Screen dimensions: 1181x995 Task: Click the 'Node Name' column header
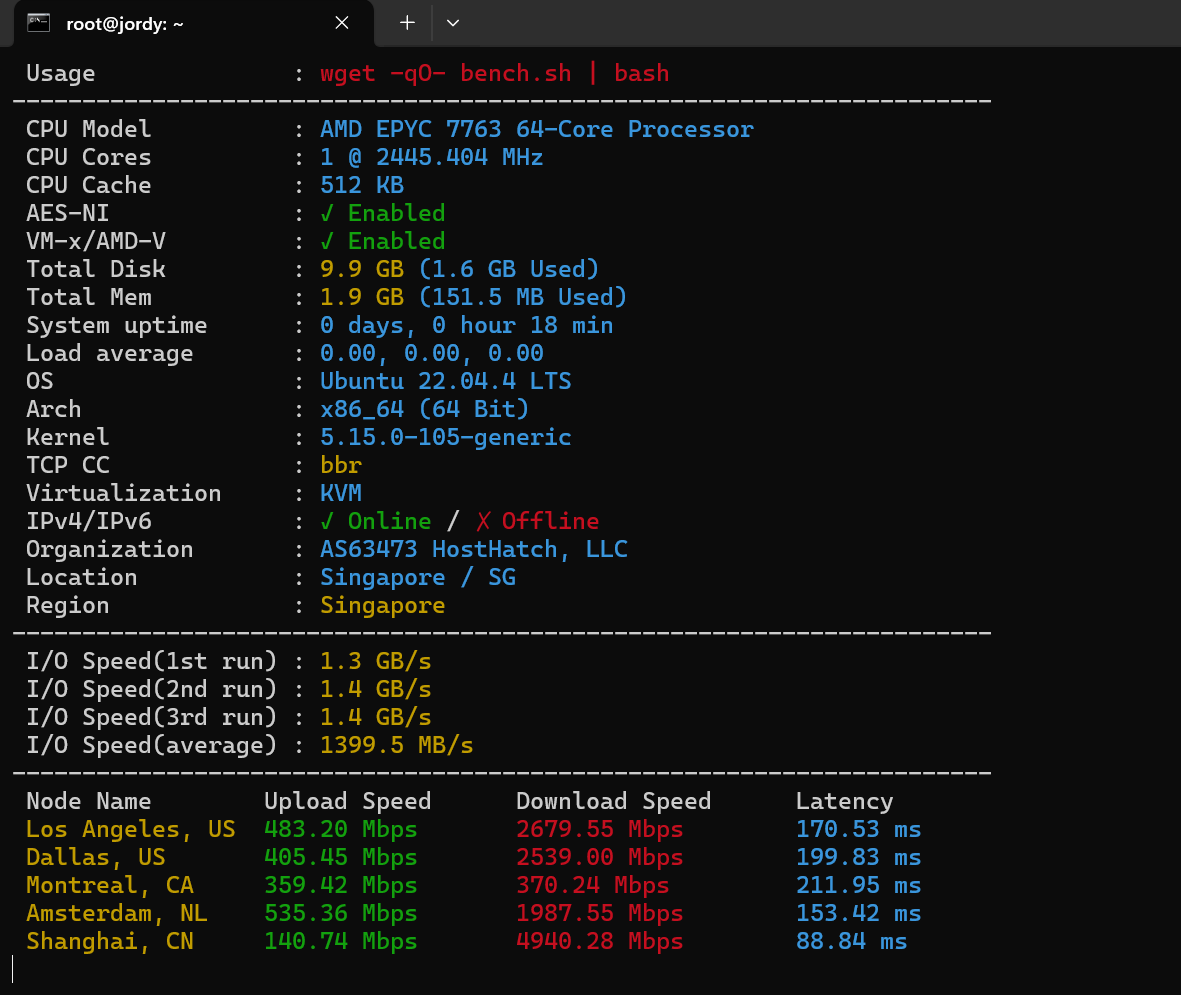coord(89,801)
